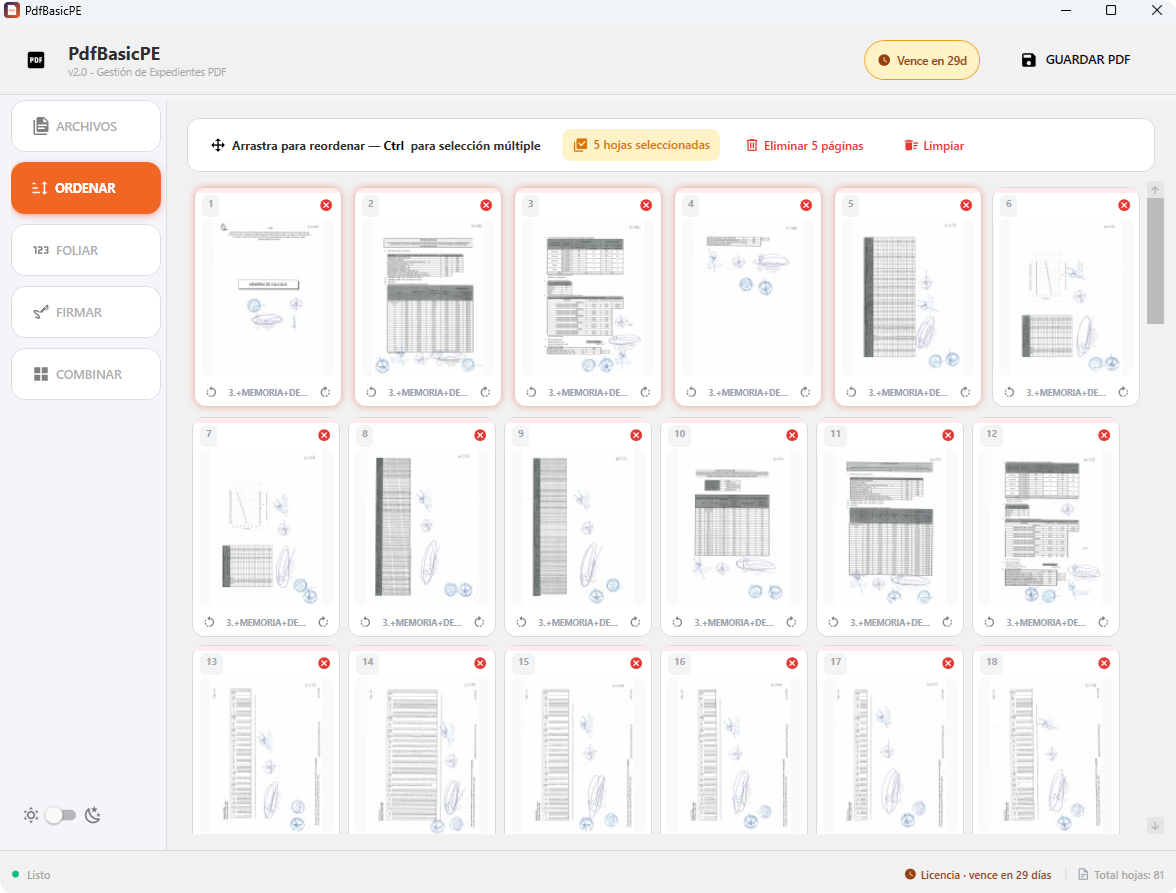Remove page 2 with its red X
Viewport: 1176px width, 893px height.
[x=486, y=205]
